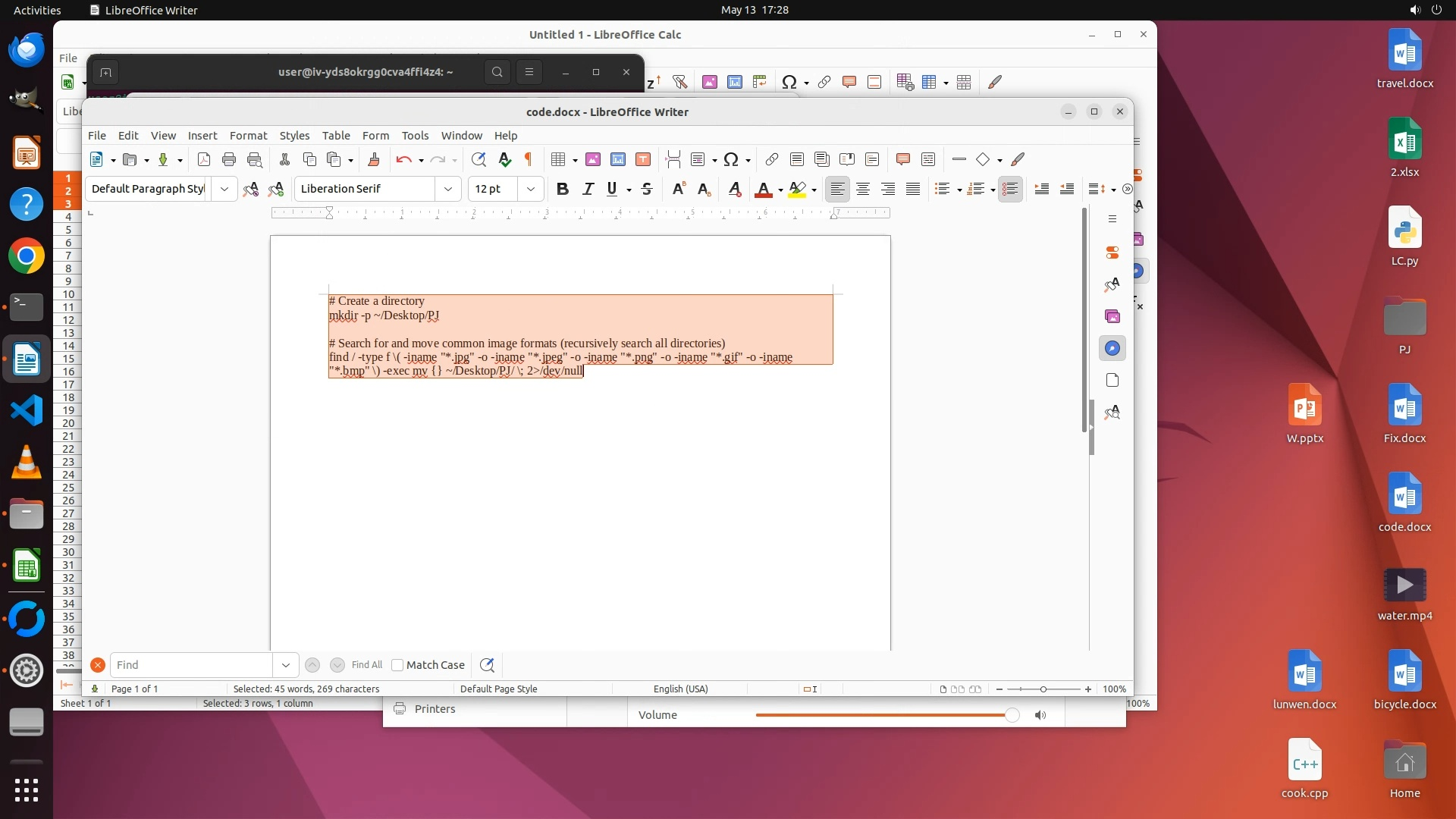The height and width of the screenshot is (819, 1456).
Task: Open the Format menu
Action: click(x=248, y=136)
